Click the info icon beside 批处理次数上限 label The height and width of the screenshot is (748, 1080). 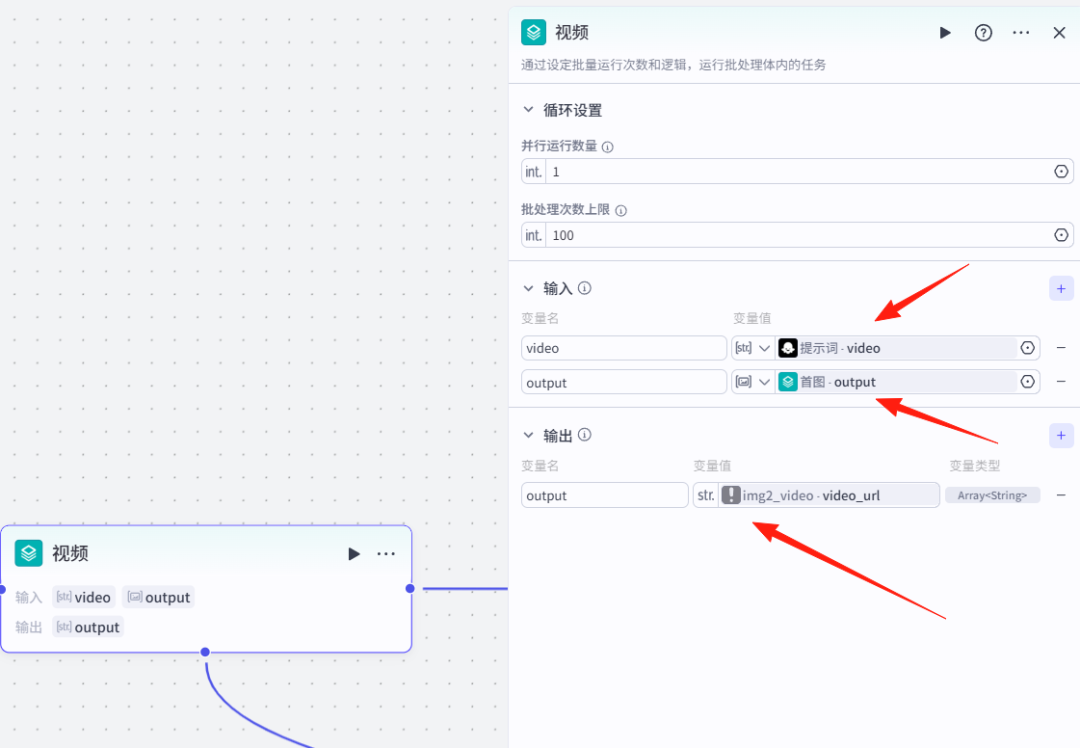[x=621, y=210]
